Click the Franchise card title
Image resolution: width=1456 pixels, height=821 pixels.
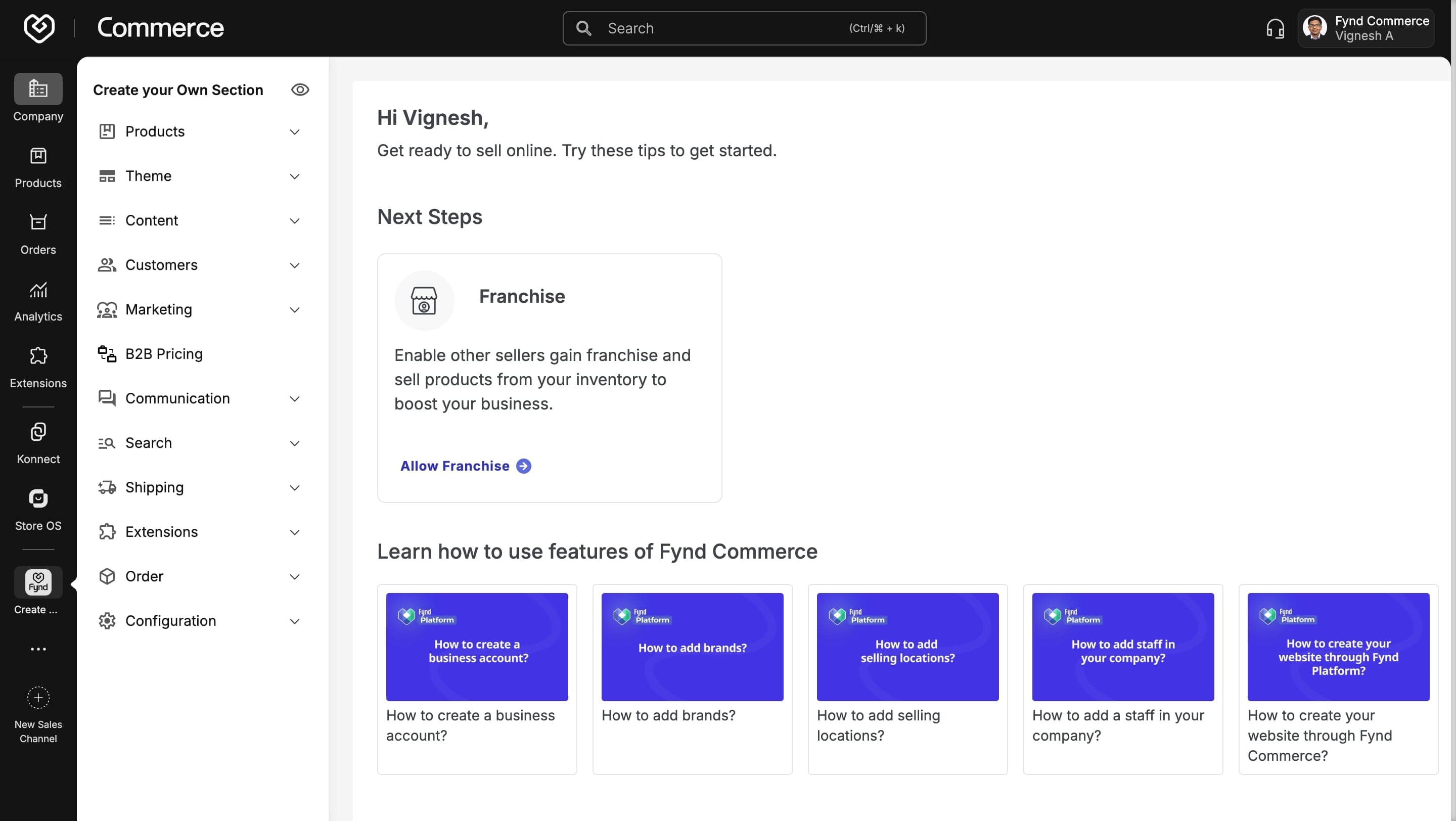pos(522,296)
